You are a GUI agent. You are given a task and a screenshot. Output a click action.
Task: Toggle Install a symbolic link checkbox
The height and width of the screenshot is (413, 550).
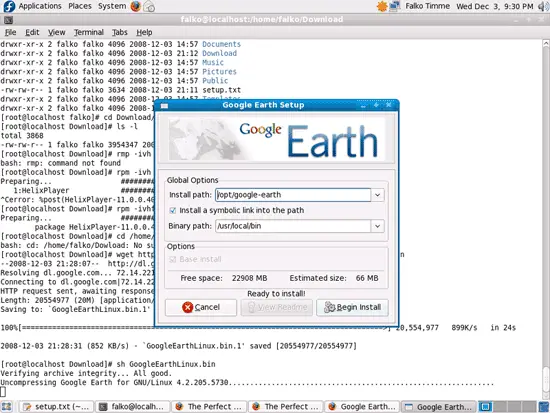(173, 210)
